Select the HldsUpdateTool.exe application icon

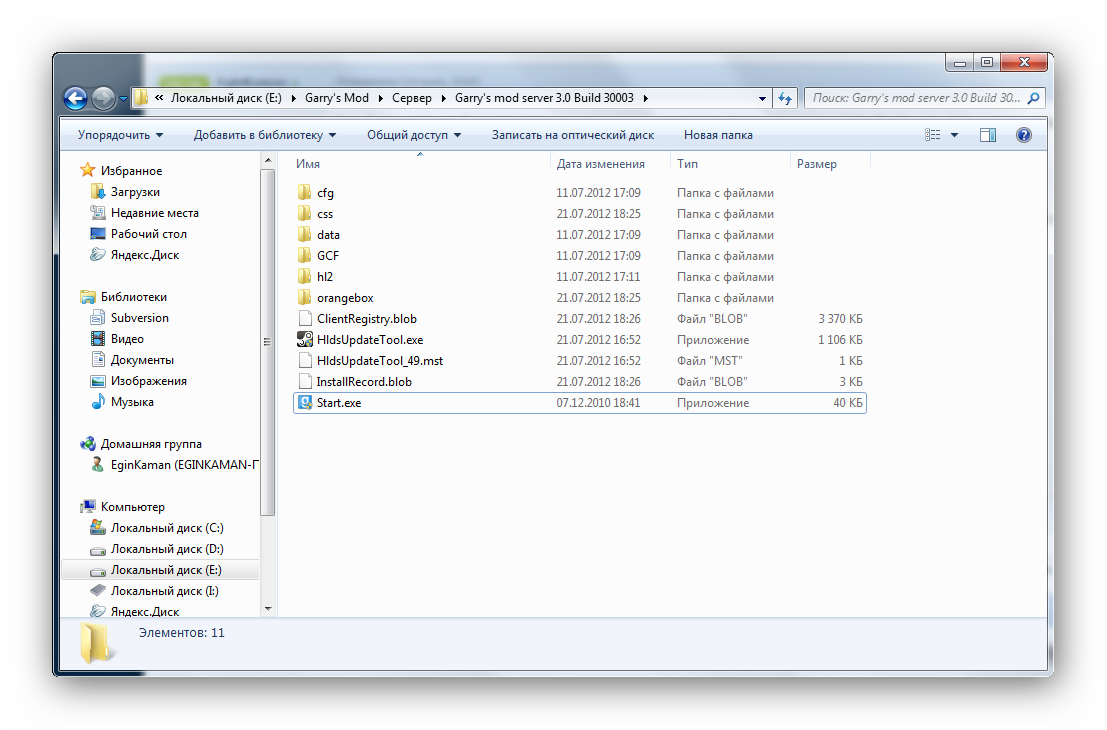[x=305, y=340]
